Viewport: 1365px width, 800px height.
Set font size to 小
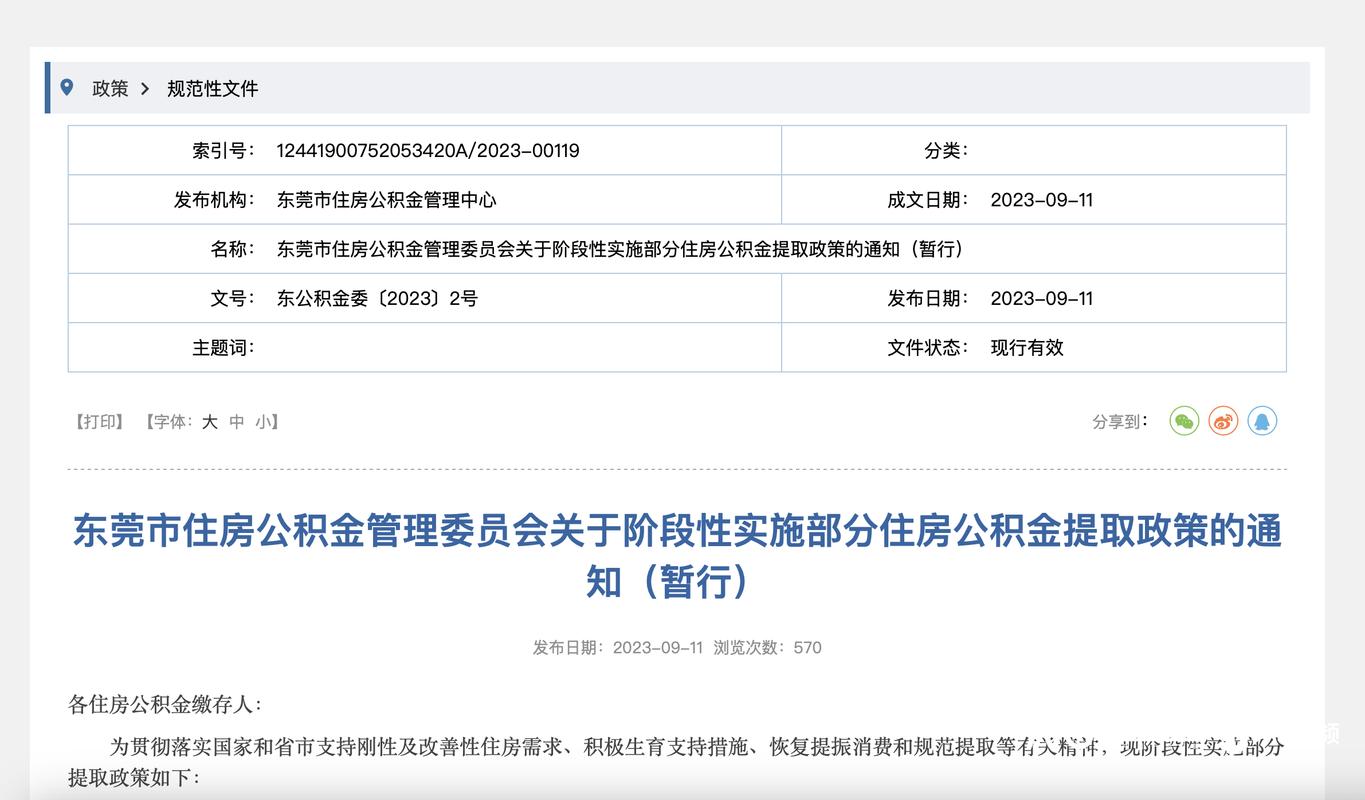coord(262,422)
